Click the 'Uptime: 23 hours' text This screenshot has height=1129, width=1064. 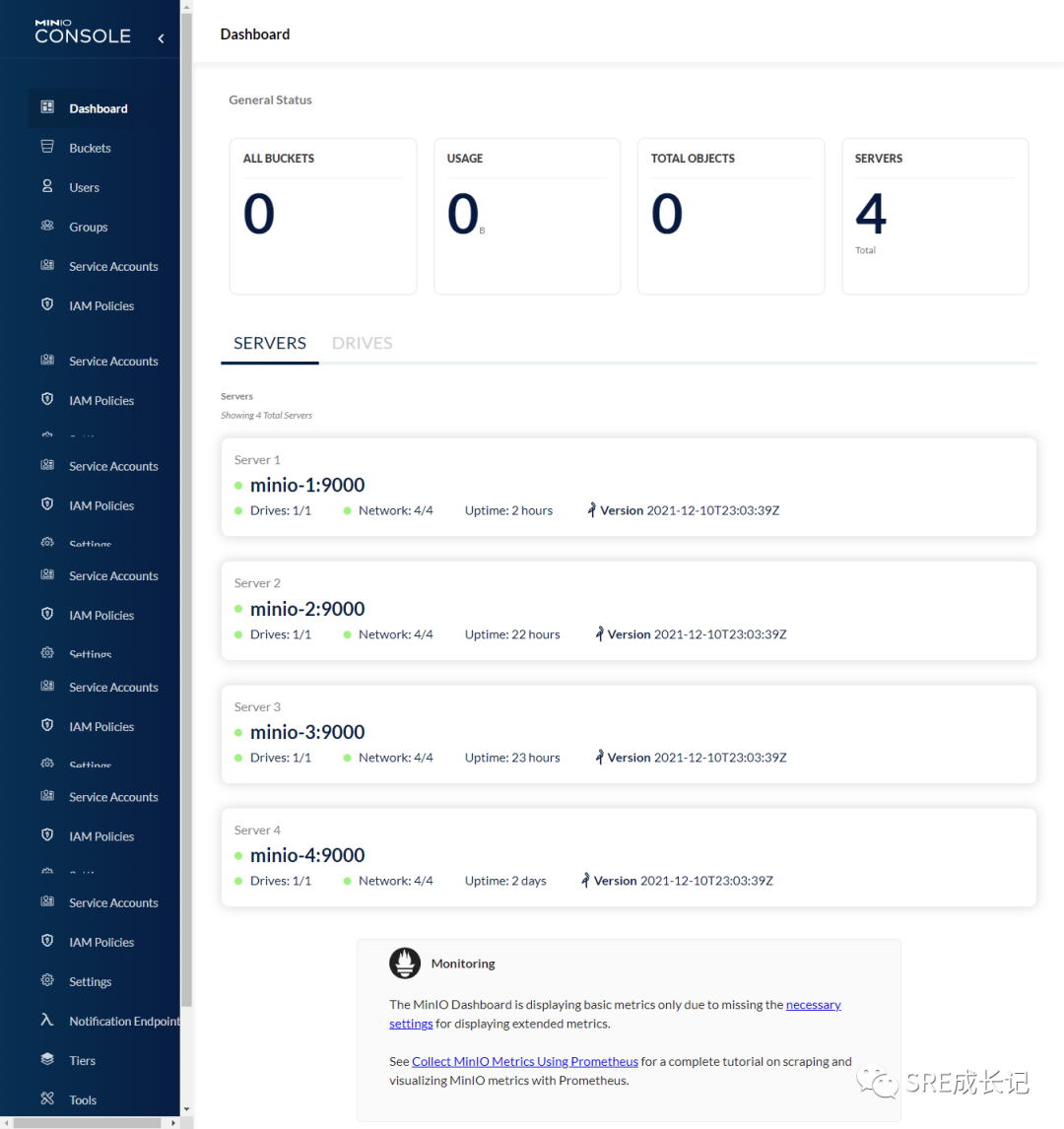pyautogui.click(x=512, y=758)
